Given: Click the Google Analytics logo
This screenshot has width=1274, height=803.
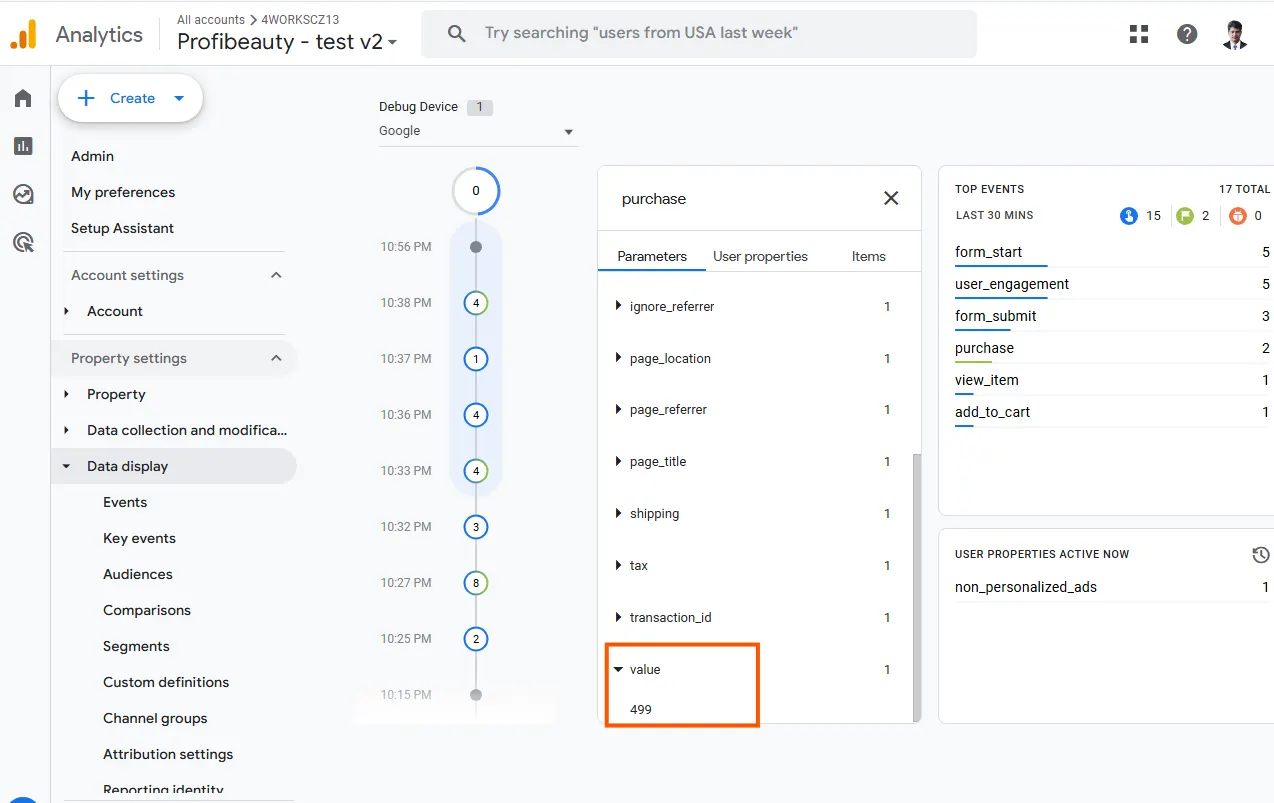Looking at the screenshot, I should click(x=23, y=34).
